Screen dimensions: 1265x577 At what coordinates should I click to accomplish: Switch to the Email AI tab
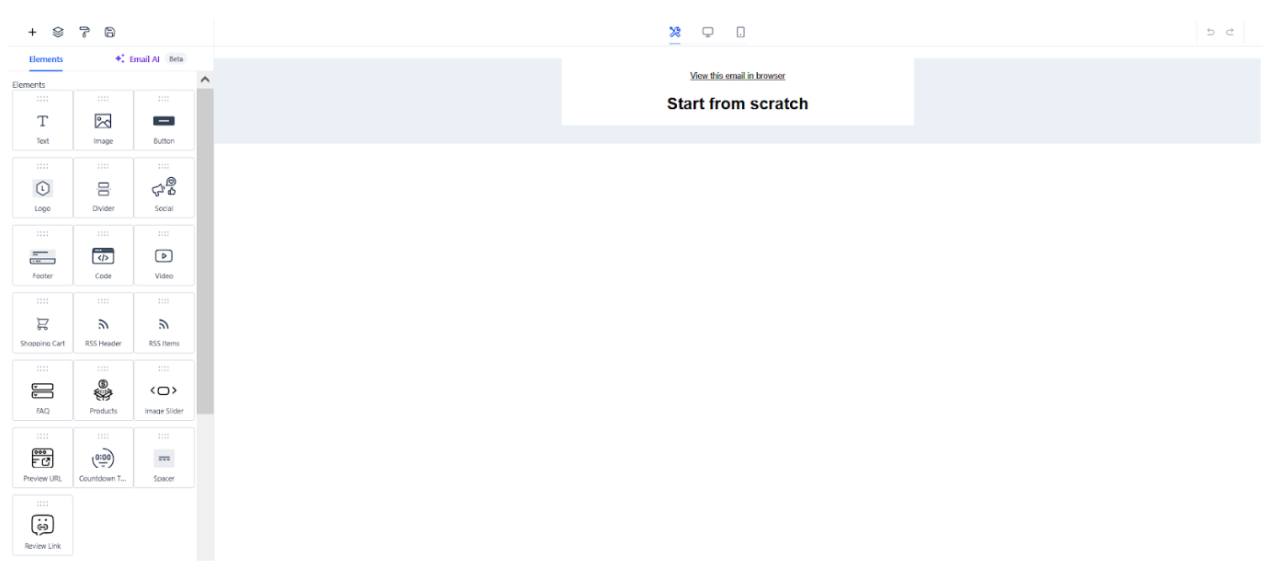point(144,59)
